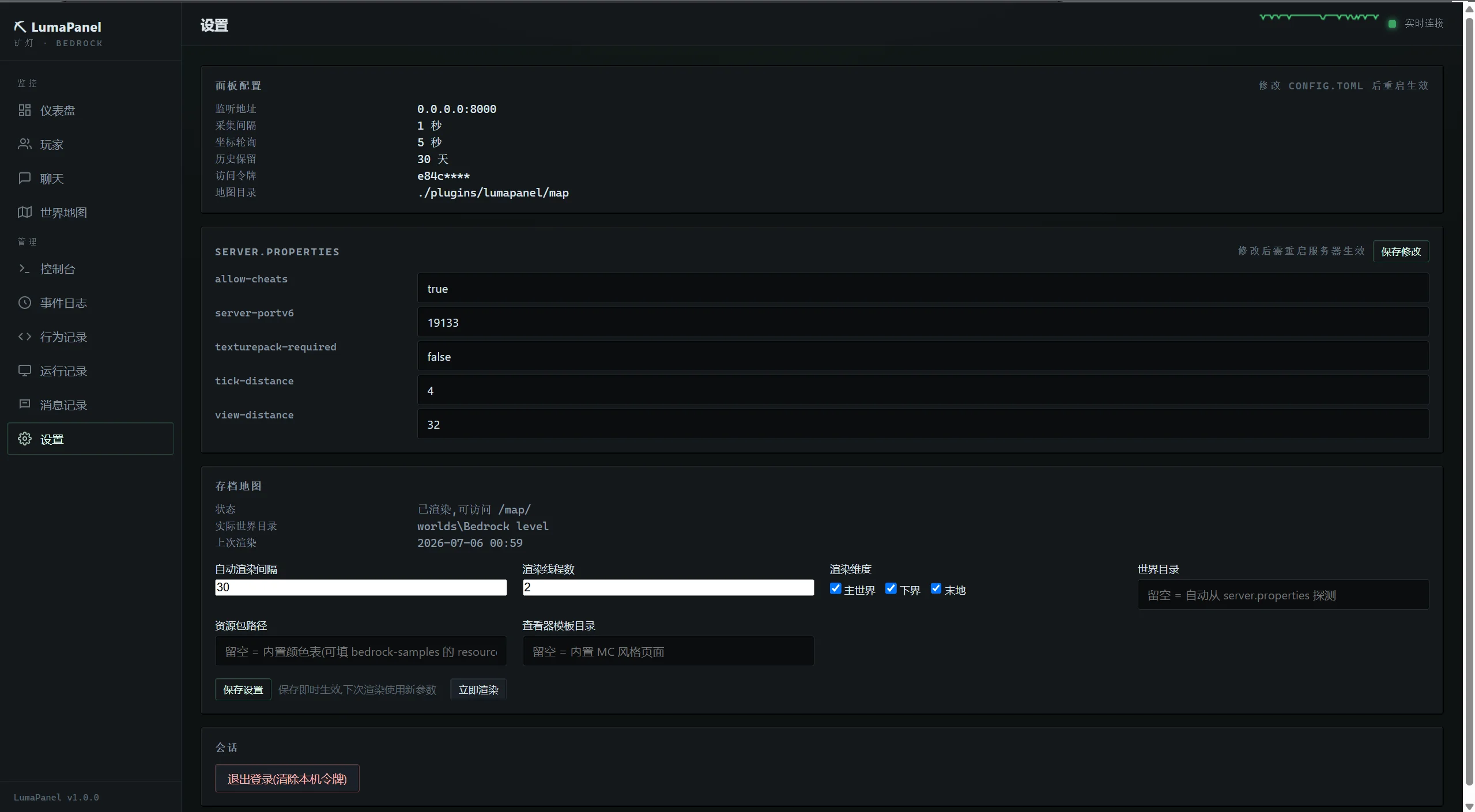Click the last render time 2026-07-06 00:59
Screen dimensions: 1475x812
point(470,543)
